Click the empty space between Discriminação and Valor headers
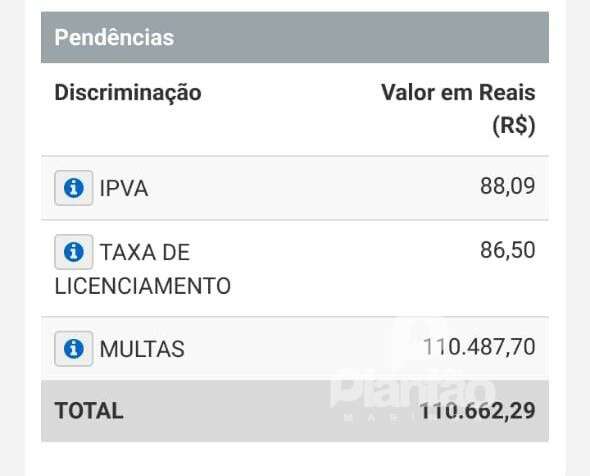This screenshot has width=590, height=476. (291, 93)
